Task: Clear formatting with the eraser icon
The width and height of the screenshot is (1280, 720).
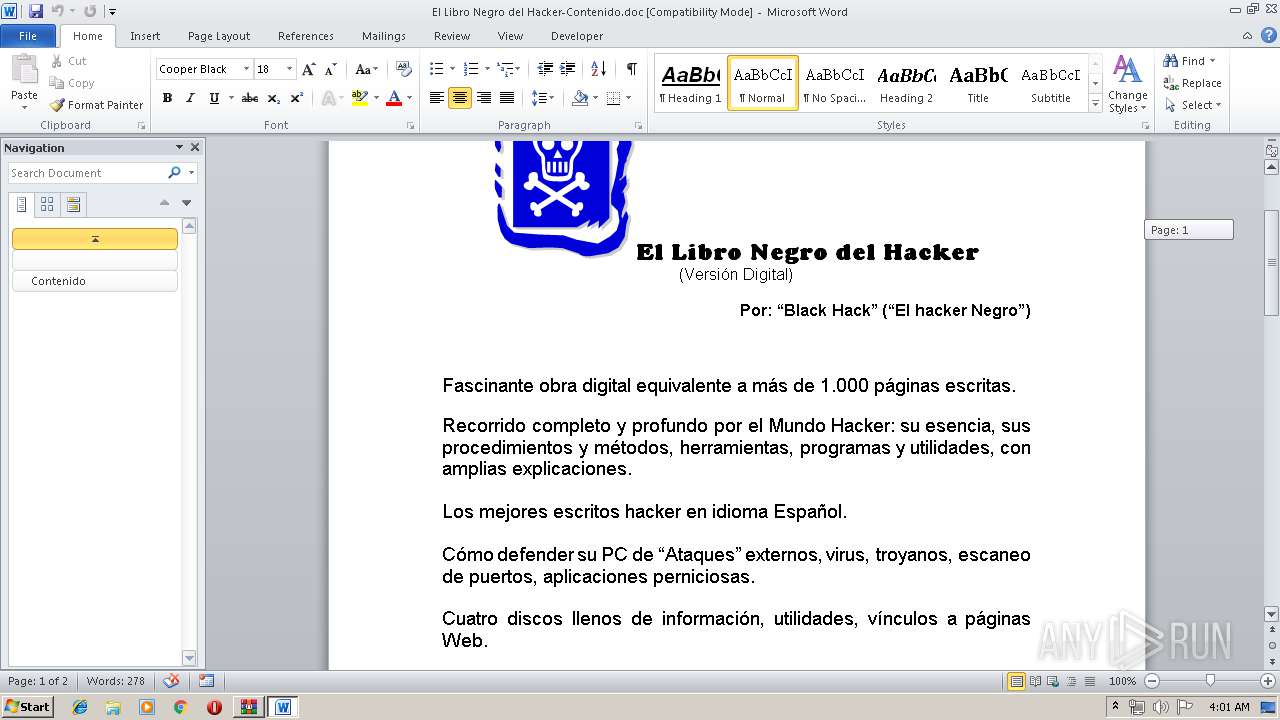Action: [x=404, y=69]
